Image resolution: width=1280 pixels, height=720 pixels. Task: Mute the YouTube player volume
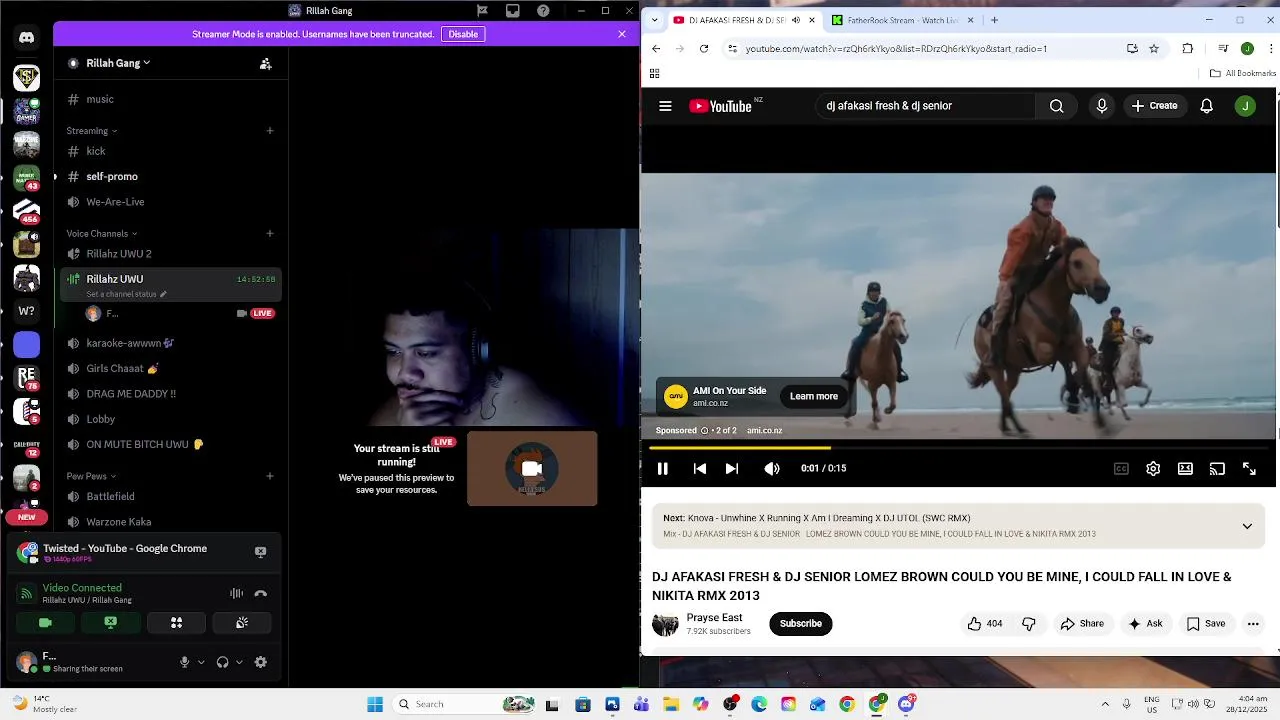click(772, 468)
